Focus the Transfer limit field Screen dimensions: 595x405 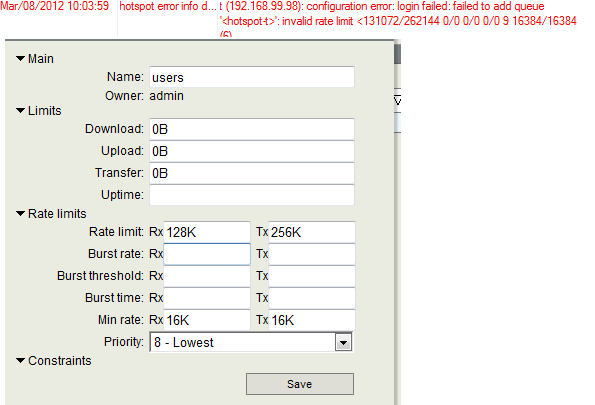(252, 173)
